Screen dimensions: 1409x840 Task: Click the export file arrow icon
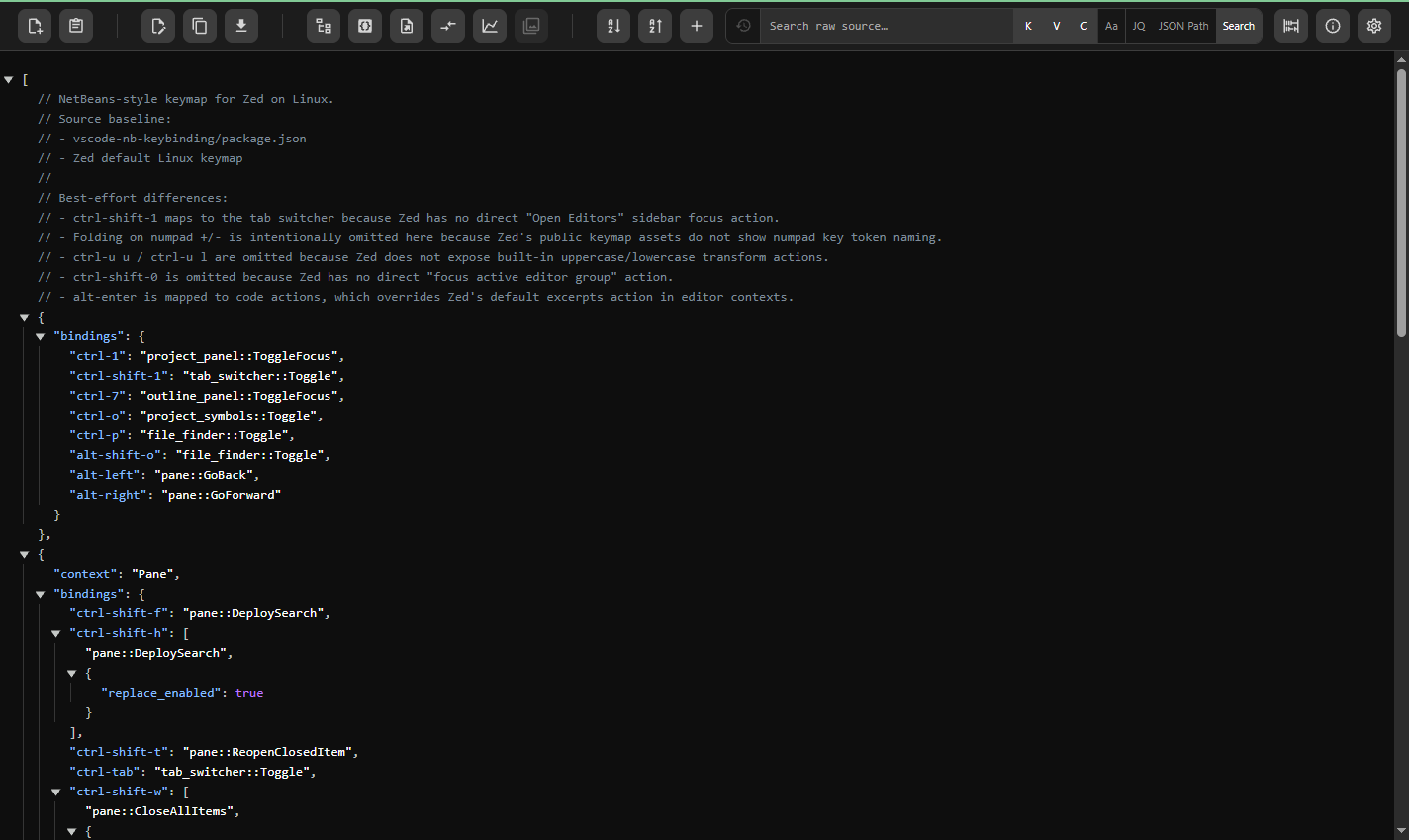(407, 27)
